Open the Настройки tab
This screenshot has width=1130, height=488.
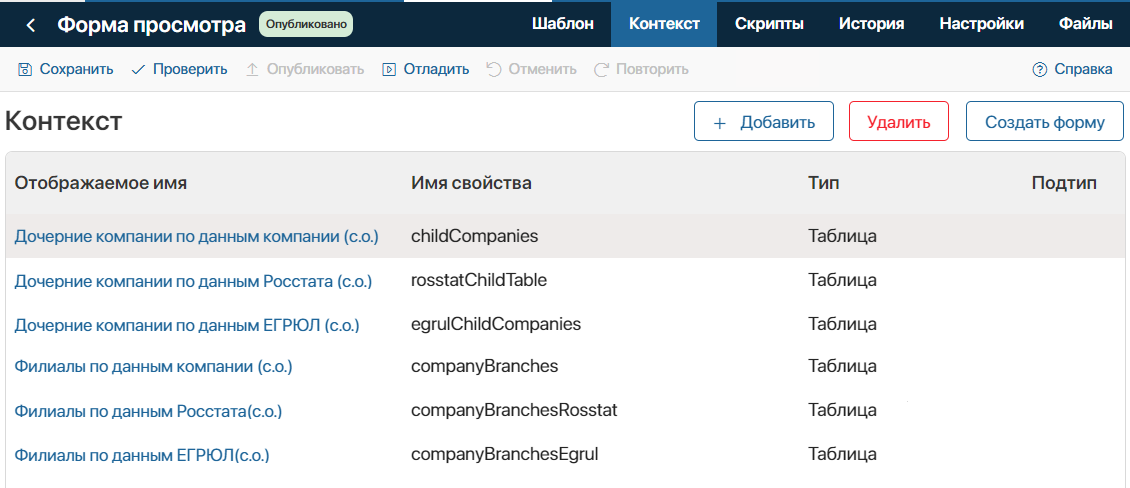(x=982, y=24)
